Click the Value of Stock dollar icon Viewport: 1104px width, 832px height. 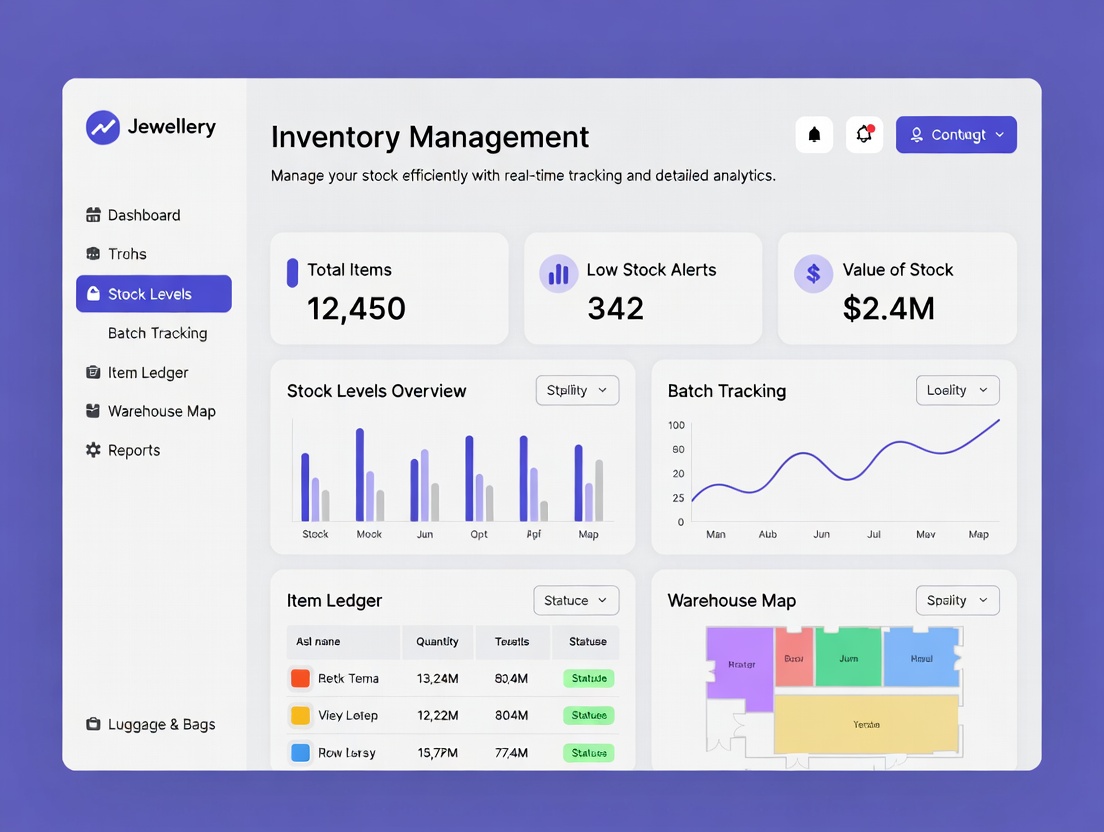(813, 274)
